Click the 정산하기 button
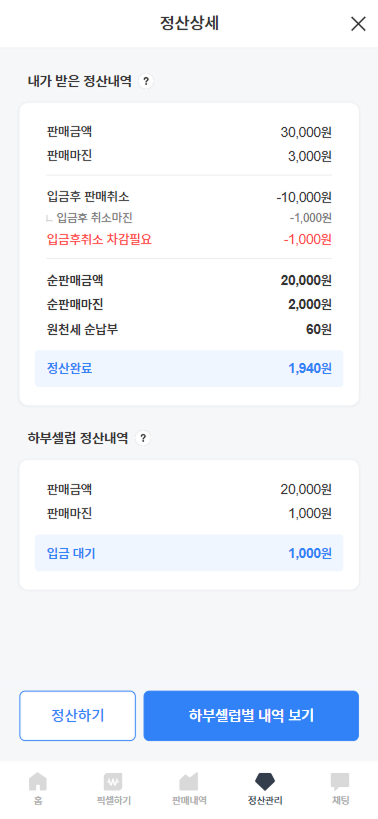Screen dimensions: 378x819 (x=77, y=716)
